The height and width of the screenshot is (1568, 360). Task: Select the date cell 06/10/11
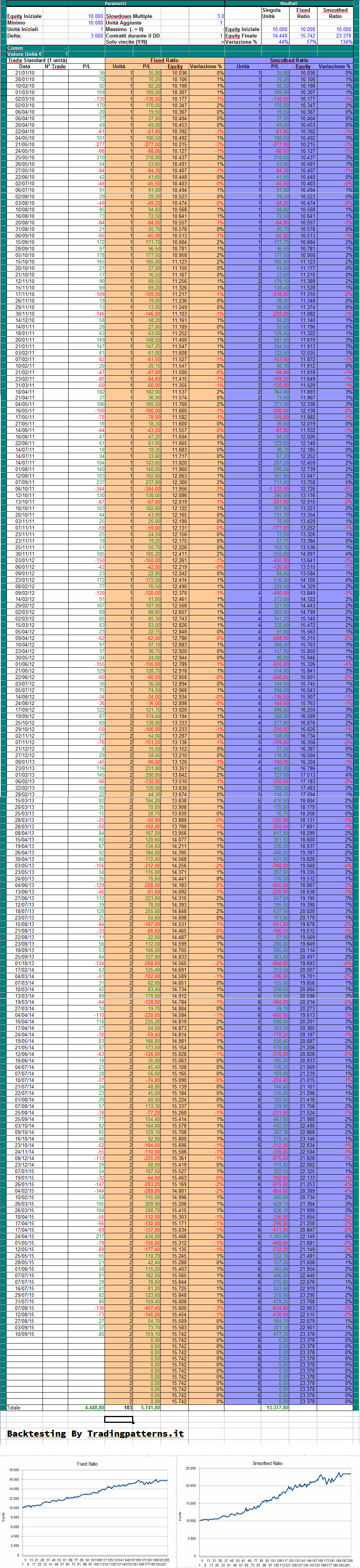pos(25,488)
